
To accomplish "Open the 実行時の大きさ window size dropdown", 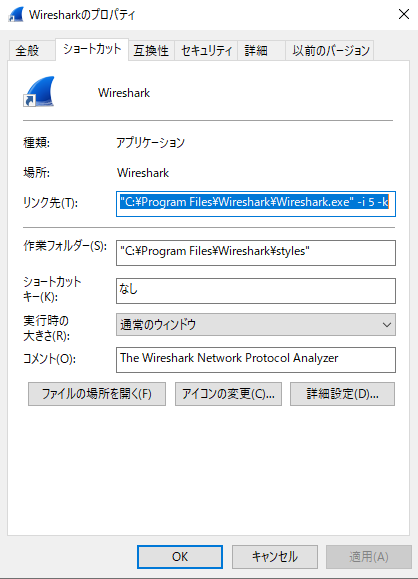I will [256, 325].
